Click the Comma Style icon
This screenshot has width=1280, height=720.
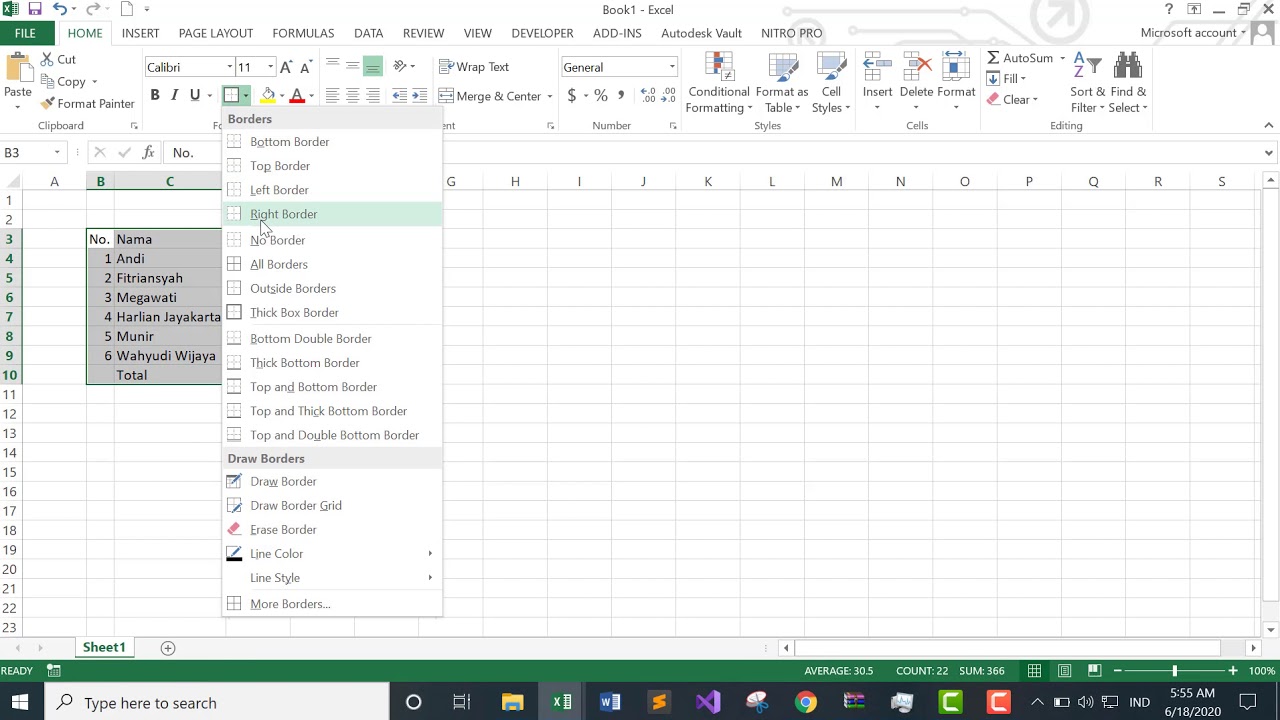point(621,96)
